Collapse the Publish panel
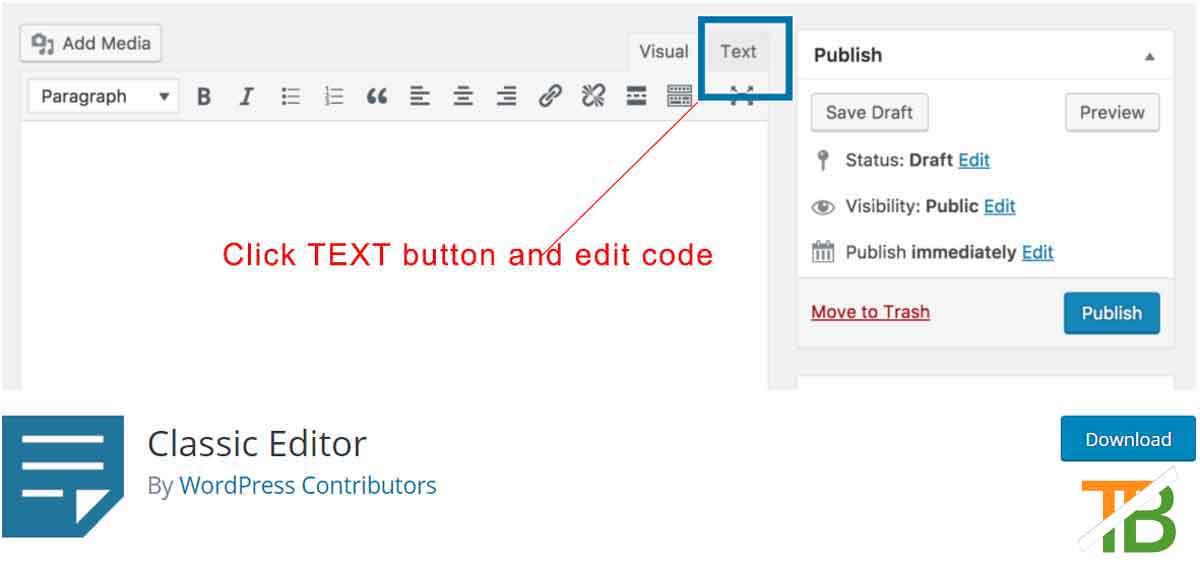The height and width of the screenshot is (568, 1200). [1150, 57]
